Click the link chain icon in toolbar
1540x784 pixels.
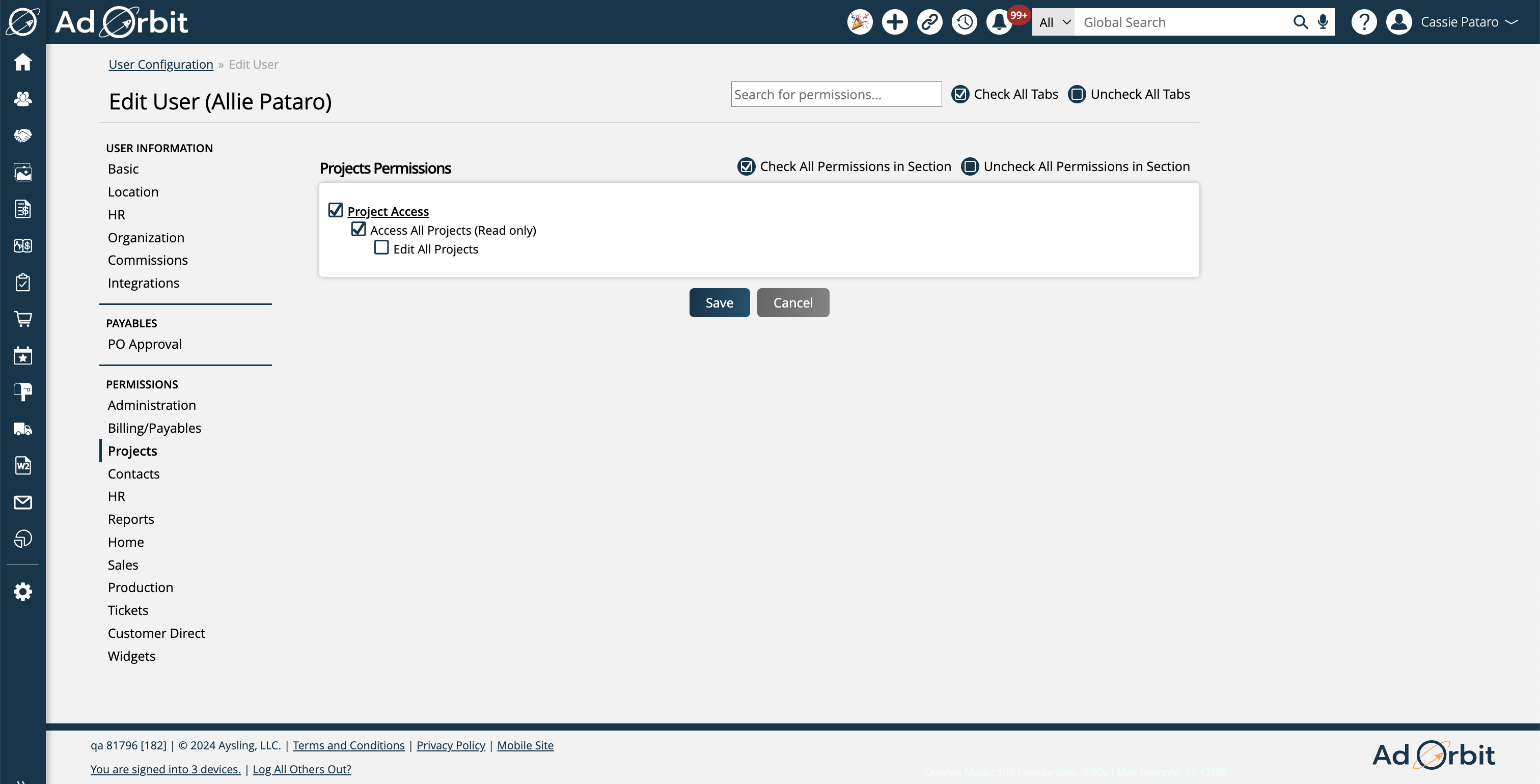click(929, 22)
